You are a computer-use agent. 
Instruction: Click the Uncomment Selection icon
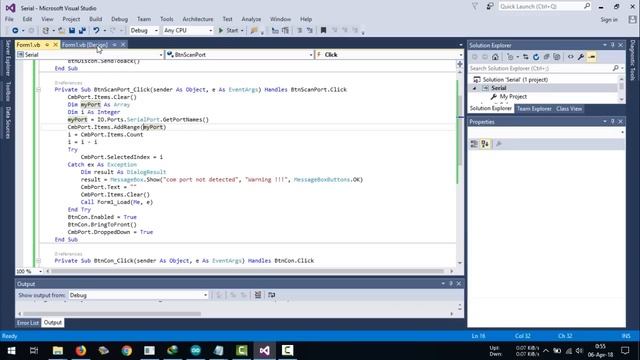pyautogui.click(x=310, y=31)
